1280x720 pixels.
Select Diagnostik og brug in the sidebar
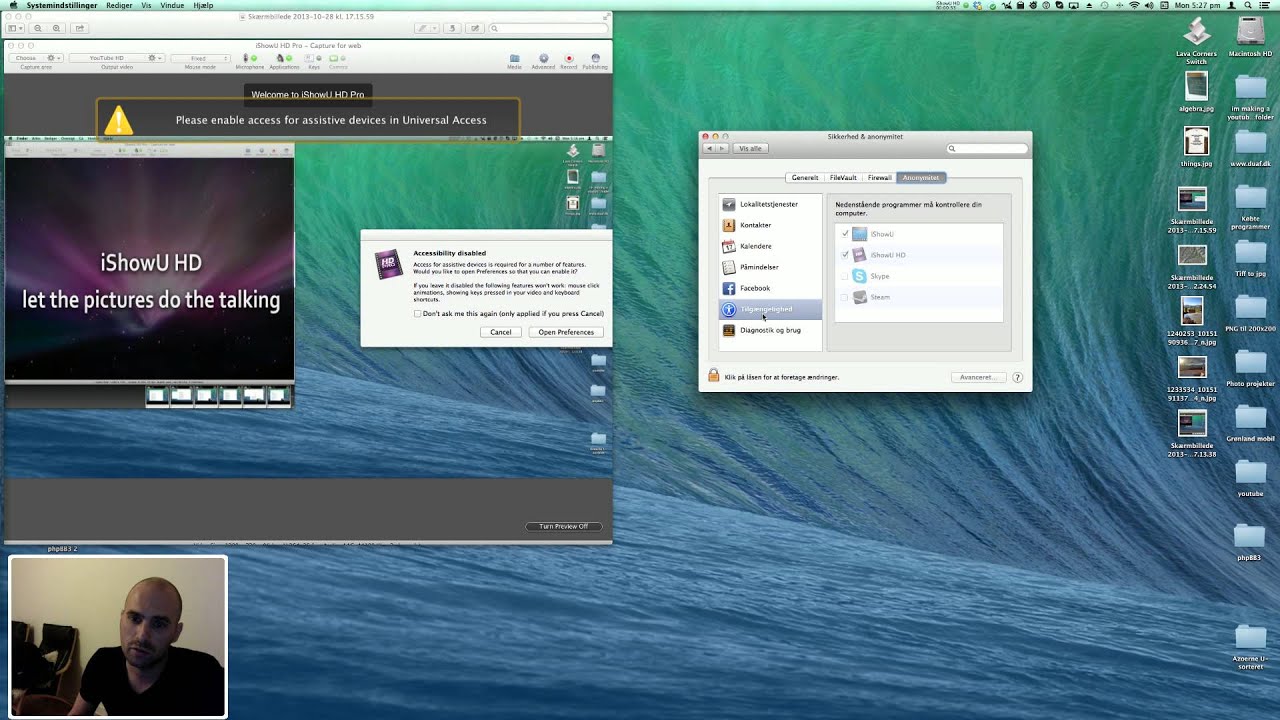(770, 330)
